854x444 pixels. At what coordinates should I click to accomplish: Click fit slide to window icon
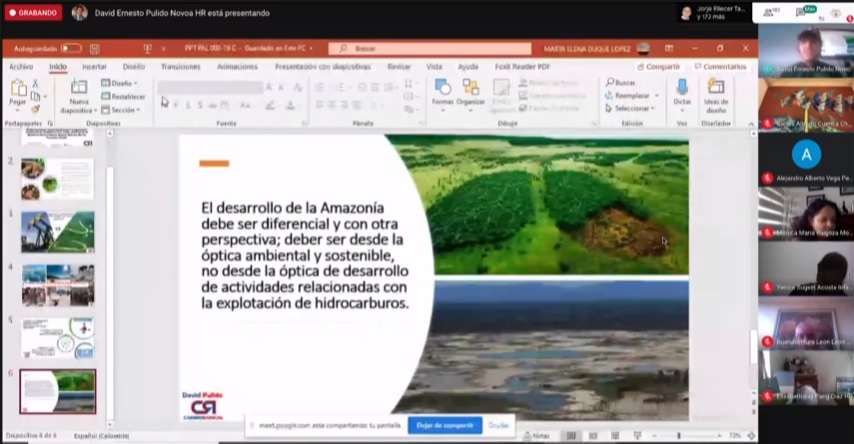(x=751, y=436)
